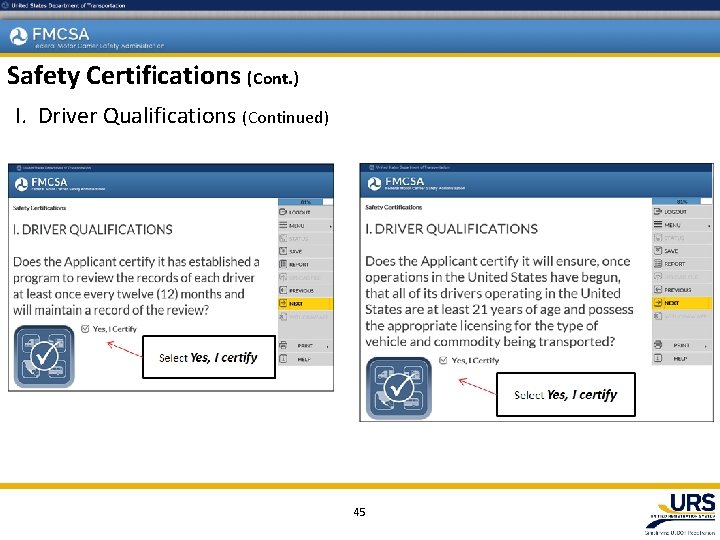Click greyed Upload File icon in right panel
Screen dimensions: 720x540
coord(658,276)
